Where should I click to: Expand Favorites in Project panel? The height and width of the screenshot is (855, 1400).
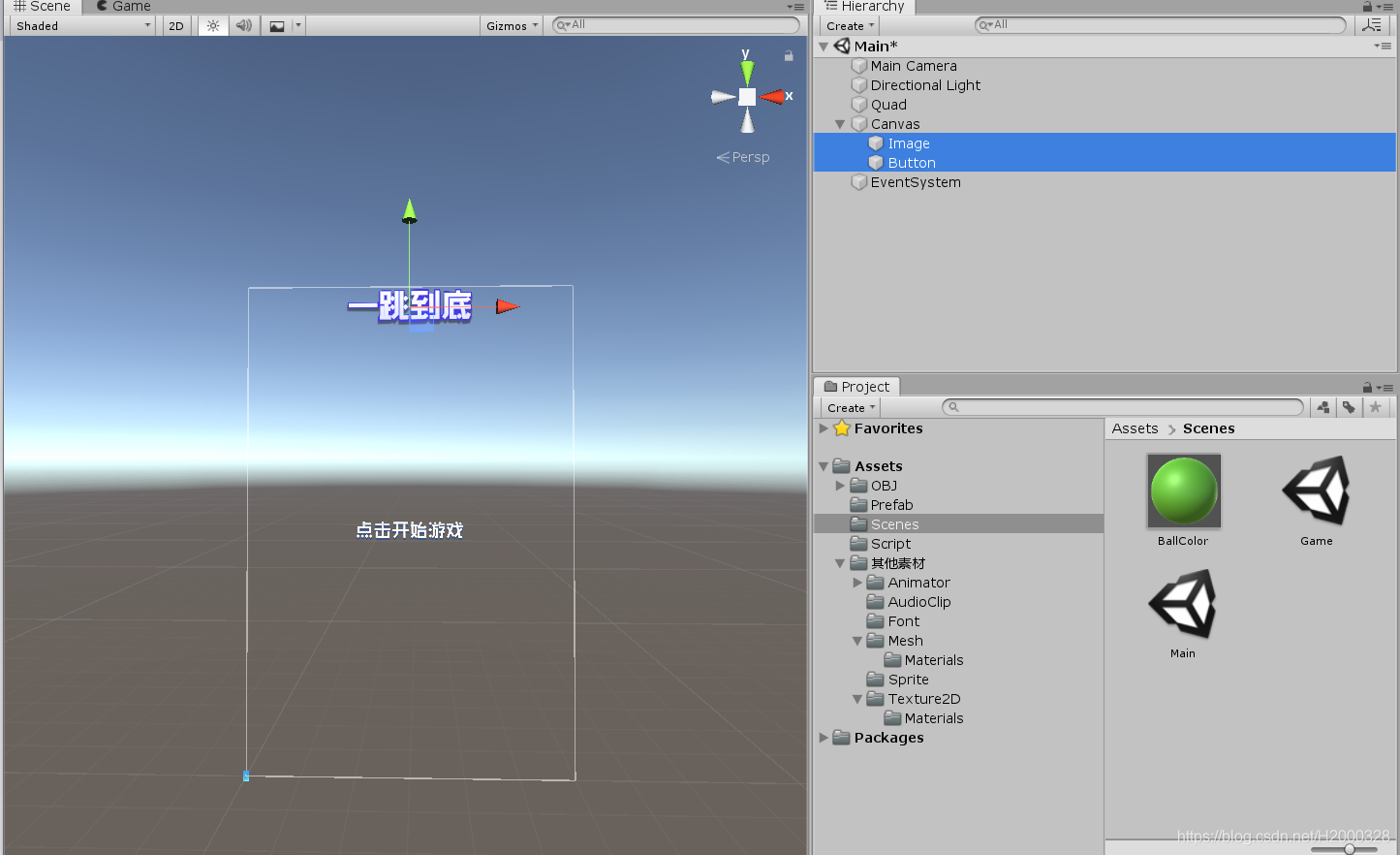824,428
